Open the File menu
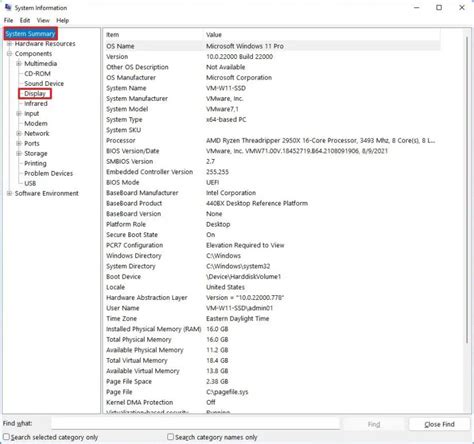The width and height of the screenshot is (474, 444). [8, 20]
